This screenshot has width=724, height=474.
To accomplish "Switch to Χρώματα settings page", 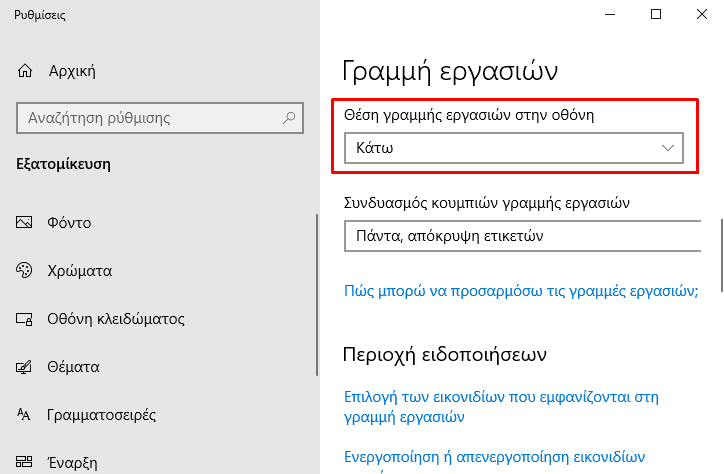I will coord(79,270).
